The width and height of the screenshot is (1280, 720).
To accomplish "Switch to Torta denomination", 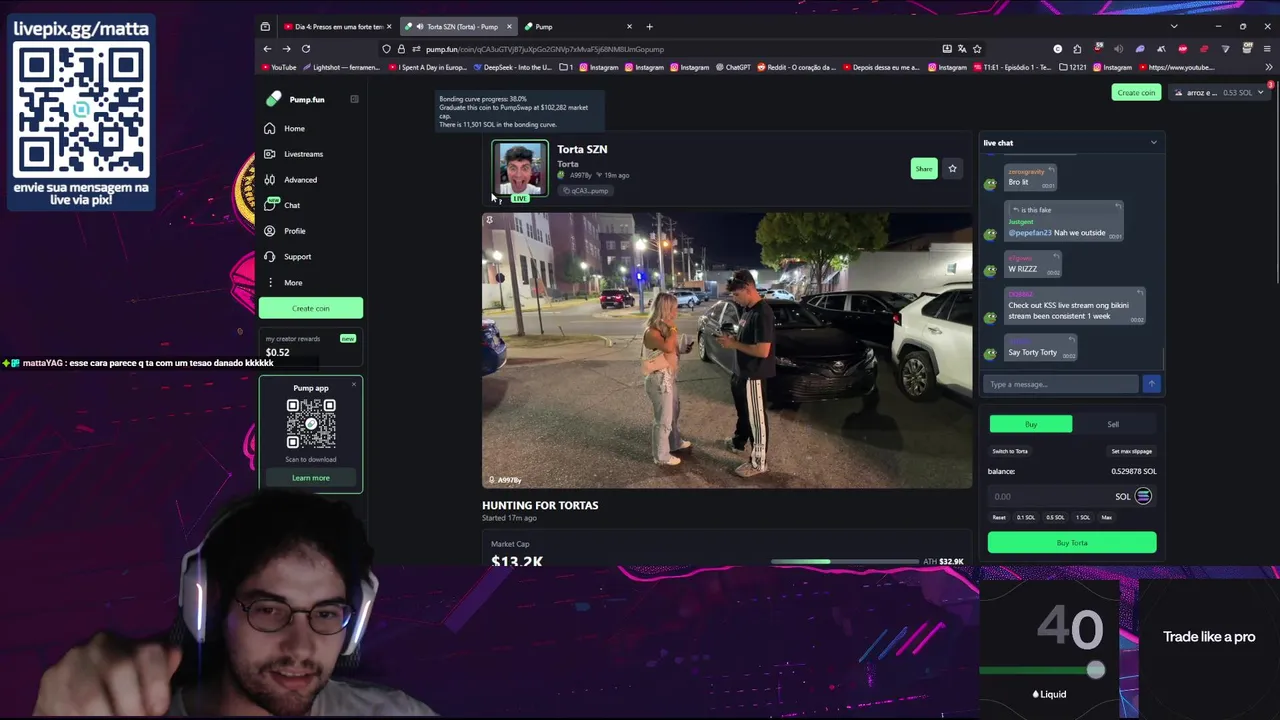I will coord(1010,451).
